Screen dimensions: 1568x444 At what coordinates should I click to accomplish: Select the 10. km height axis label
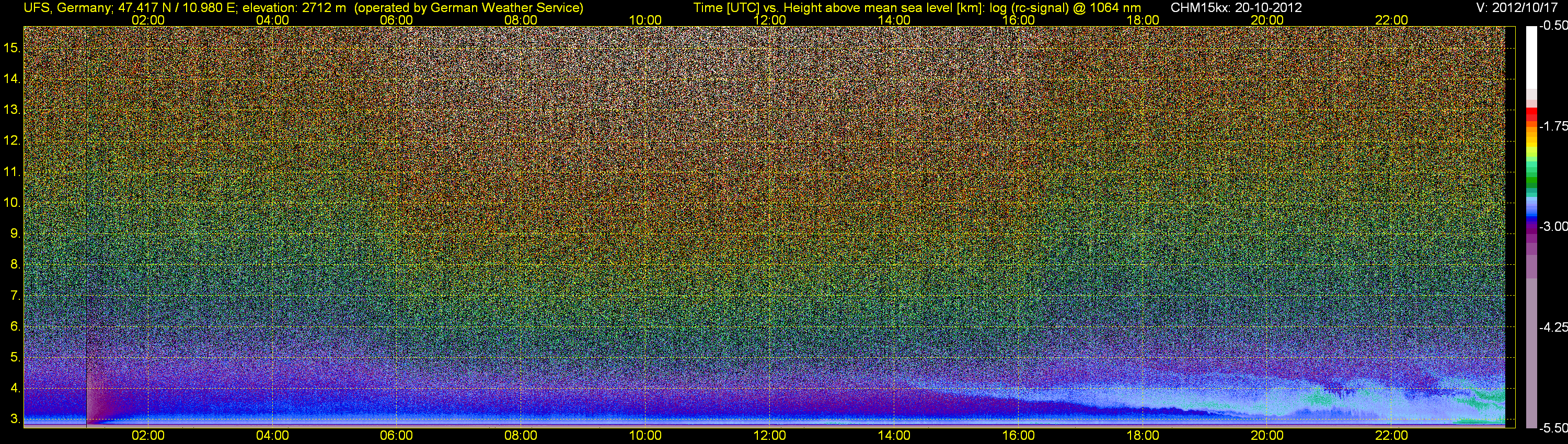point(12,203)
